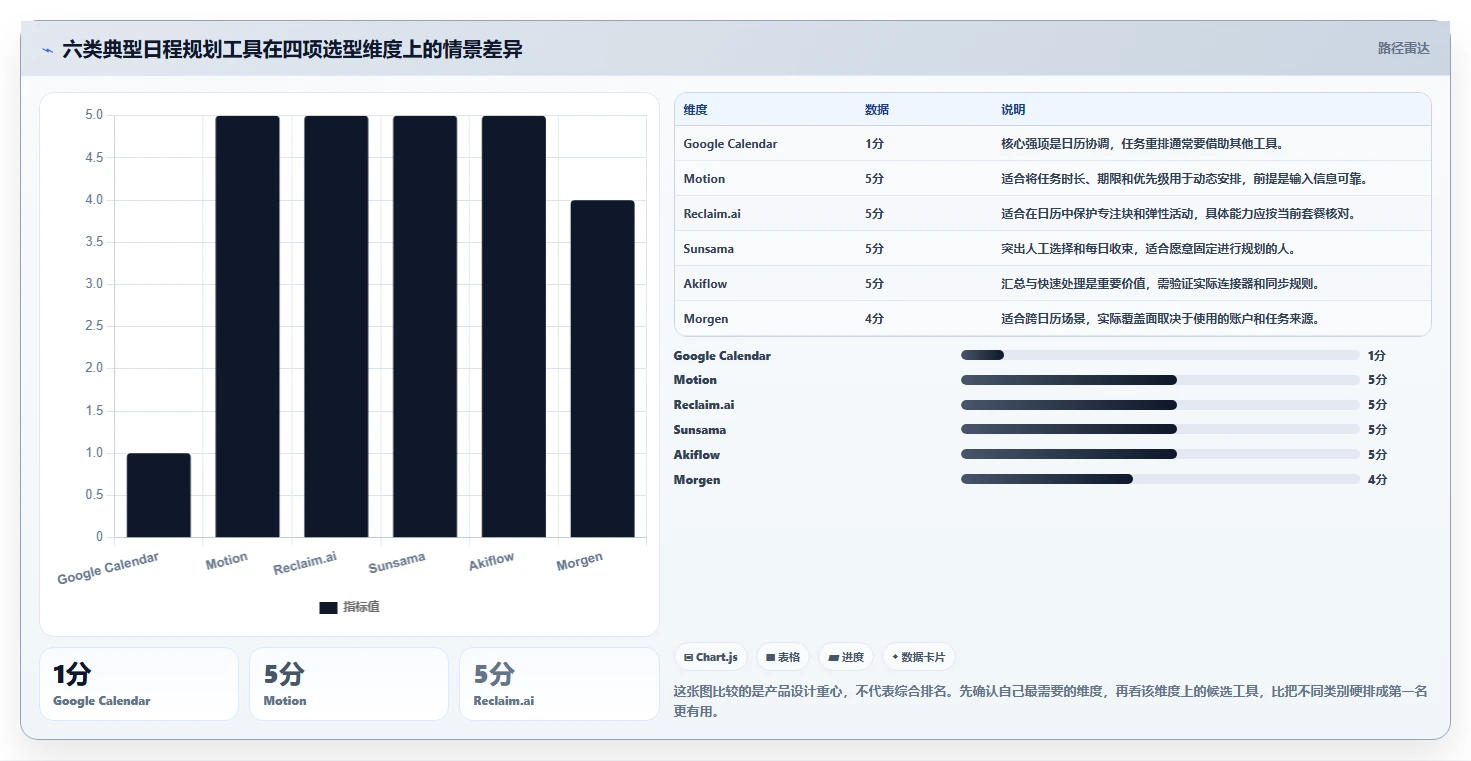Click the 1分 value at the end of Google Calendar's progress bar
The width and height of the screenshot is (1471, 761).
(1377, 355)
